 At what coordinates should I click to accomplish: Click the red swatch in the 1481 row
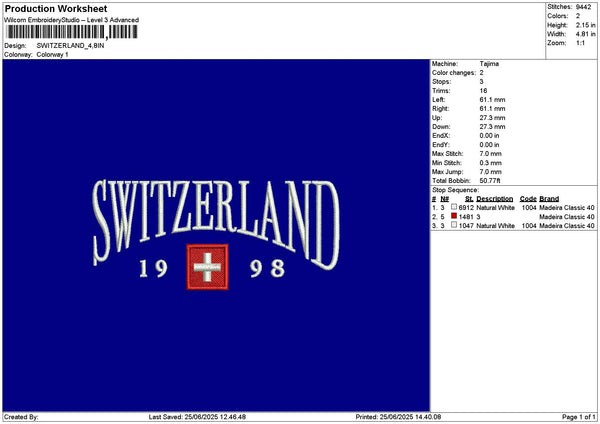coord(454,216)
